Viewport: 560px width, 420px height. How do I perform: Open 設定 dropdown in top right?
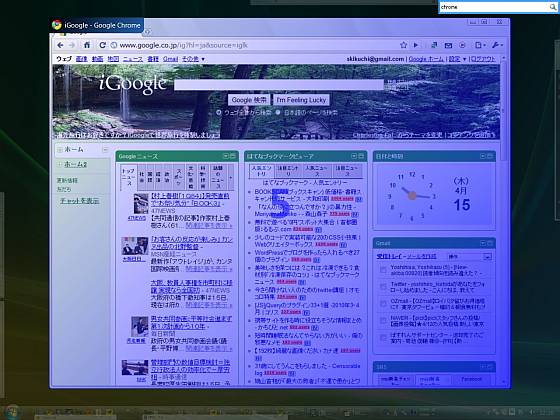458,59
